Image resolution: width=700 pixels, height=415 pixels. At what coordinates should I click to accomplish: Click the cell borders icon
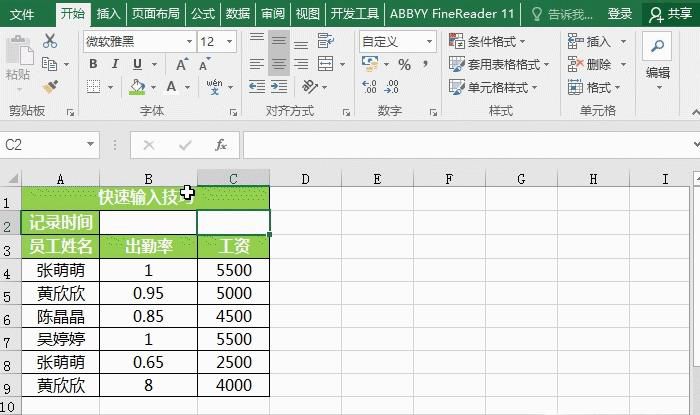93,87
